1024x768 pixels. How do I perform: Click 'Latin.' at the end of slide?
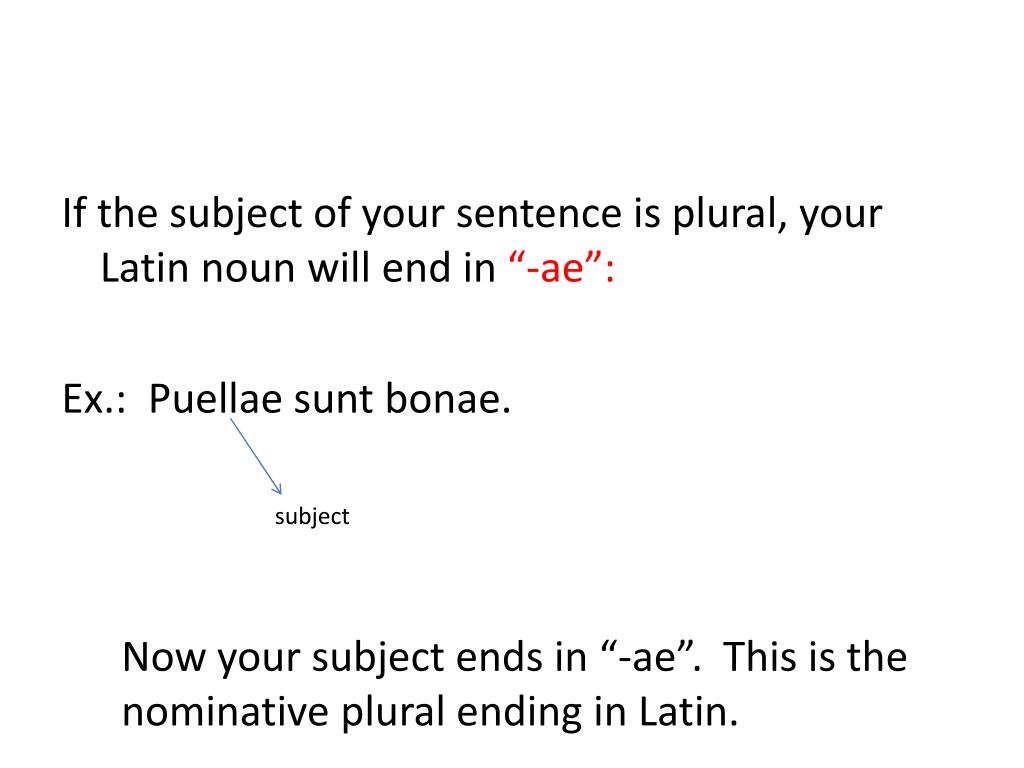[x=688, y=711]
